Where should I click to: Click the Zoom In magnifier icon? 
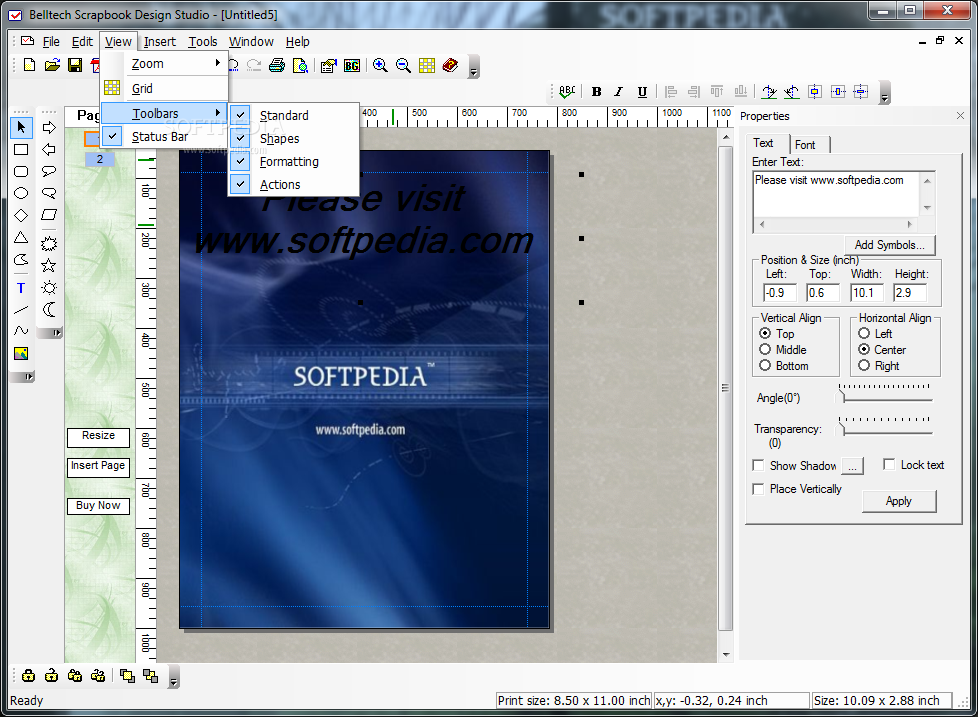click(380, 65)
